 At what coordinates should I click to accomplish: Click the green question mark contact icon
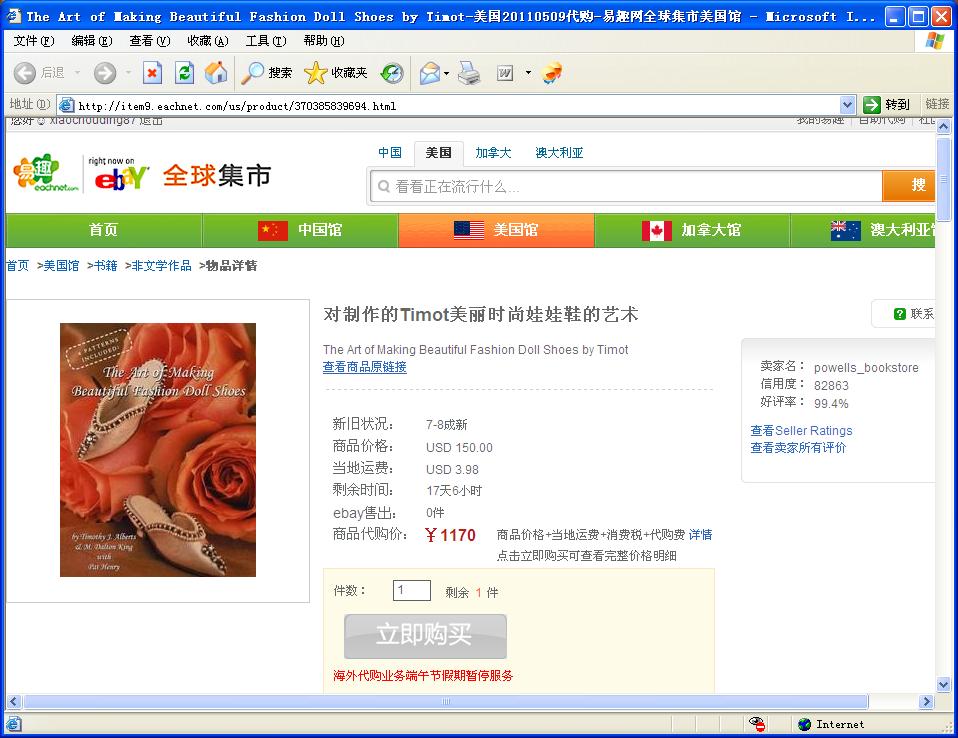899,314
